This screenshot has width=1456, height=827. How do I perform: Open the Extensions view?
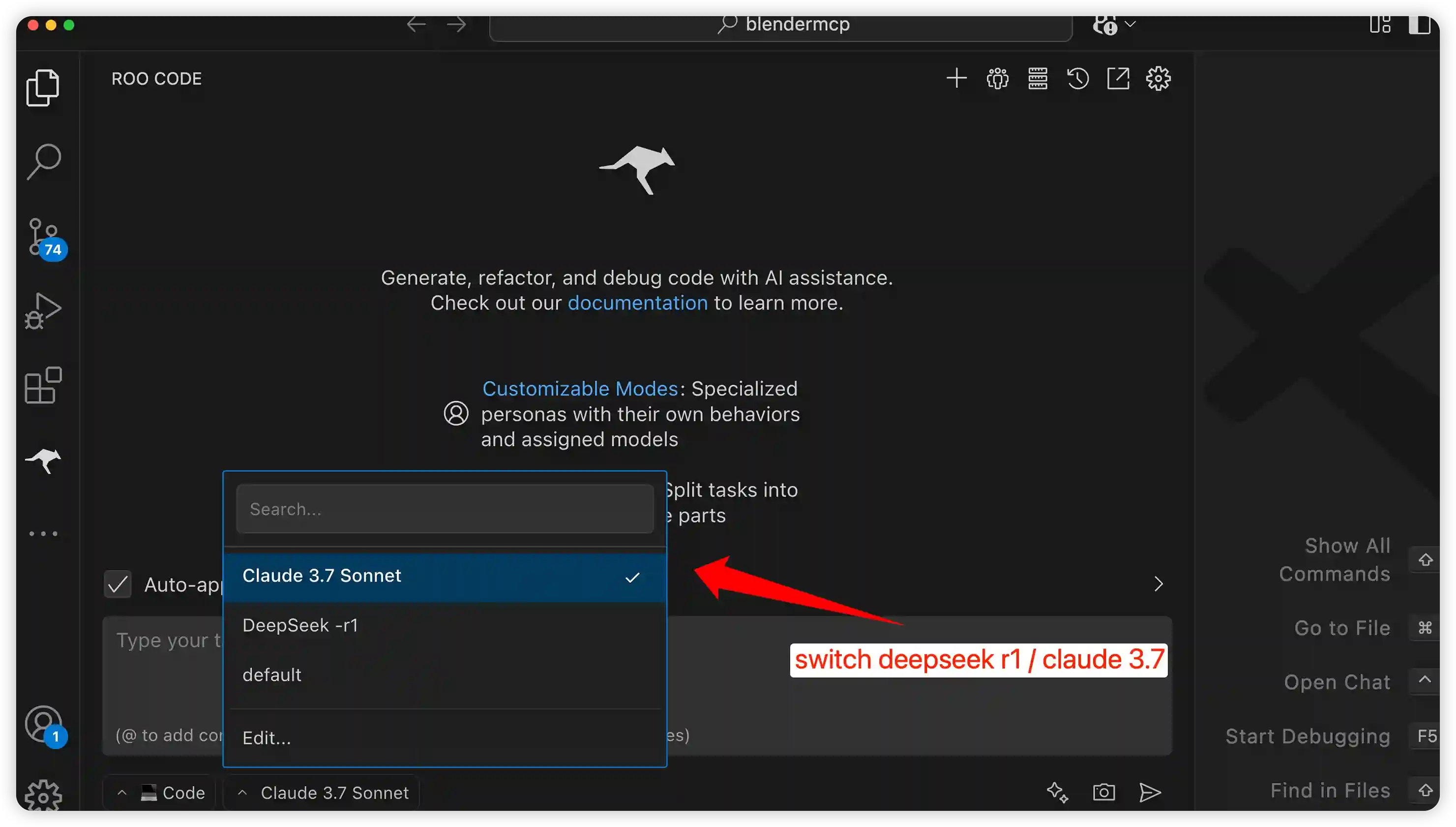pos(43,385)
